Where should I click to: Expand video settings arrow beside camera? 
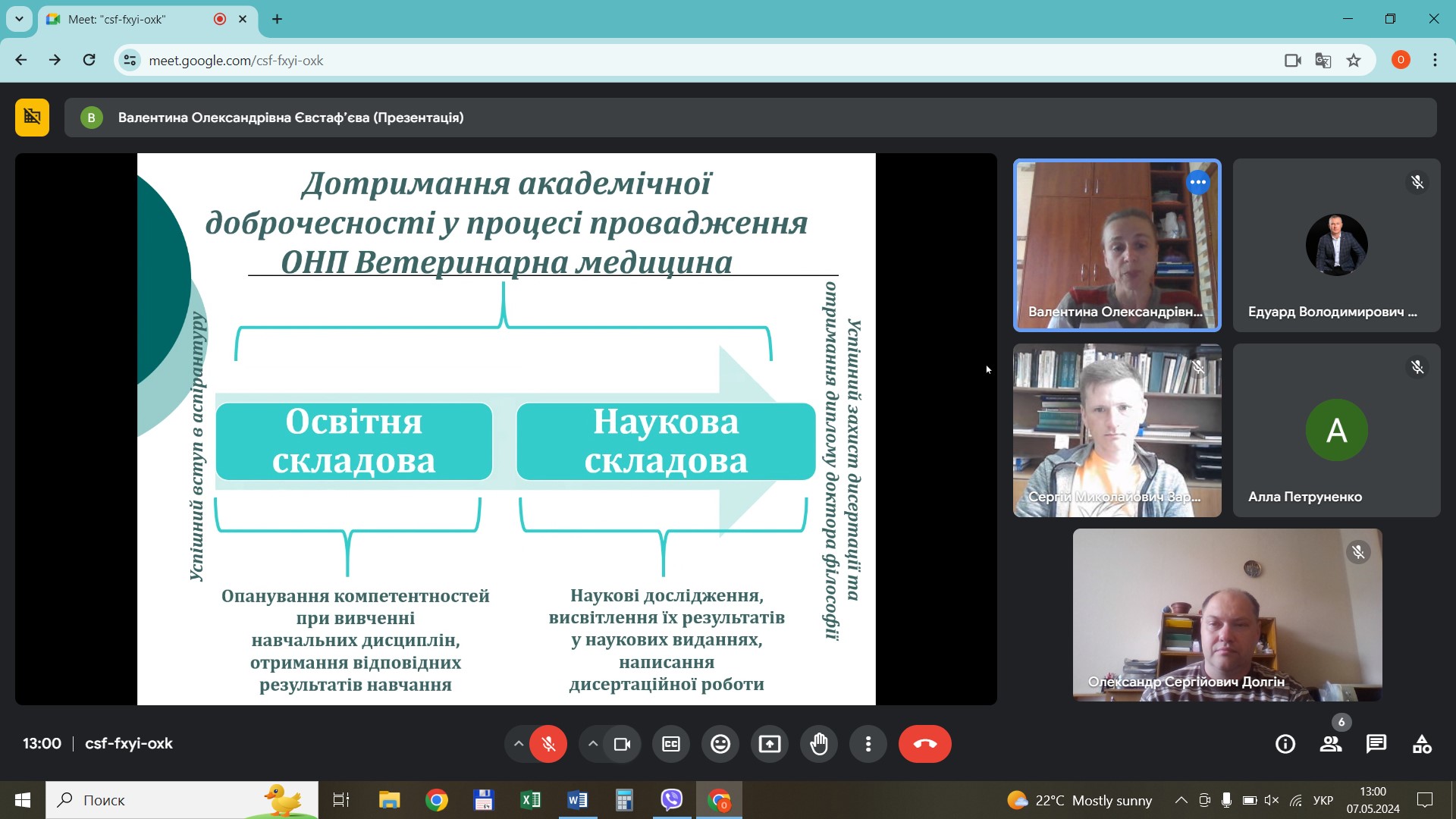(593, 744)
